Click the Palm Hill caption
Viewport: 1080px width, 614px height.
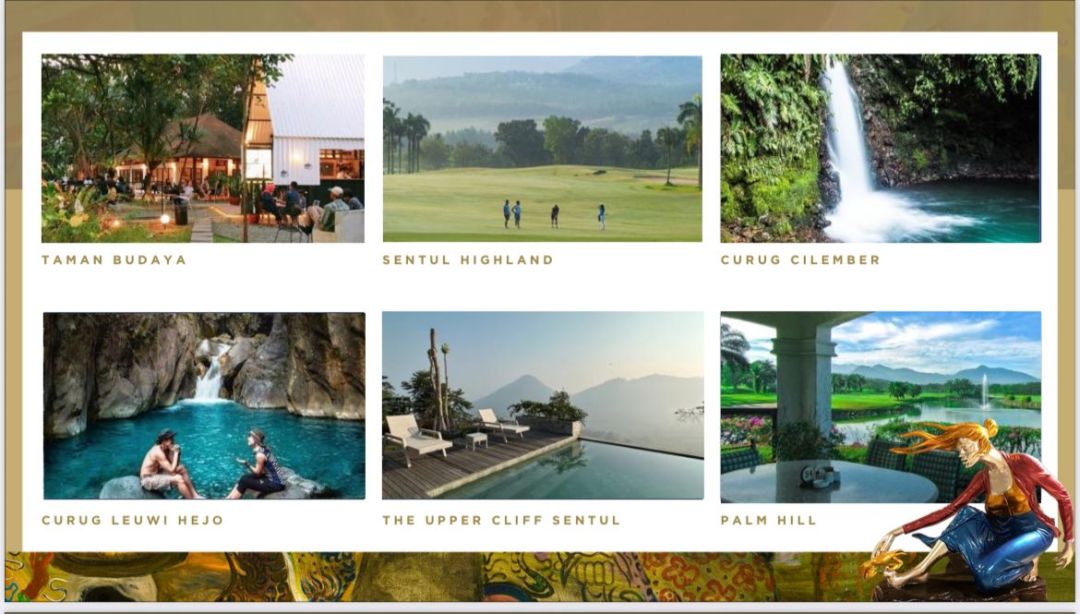tap(768, 520)
